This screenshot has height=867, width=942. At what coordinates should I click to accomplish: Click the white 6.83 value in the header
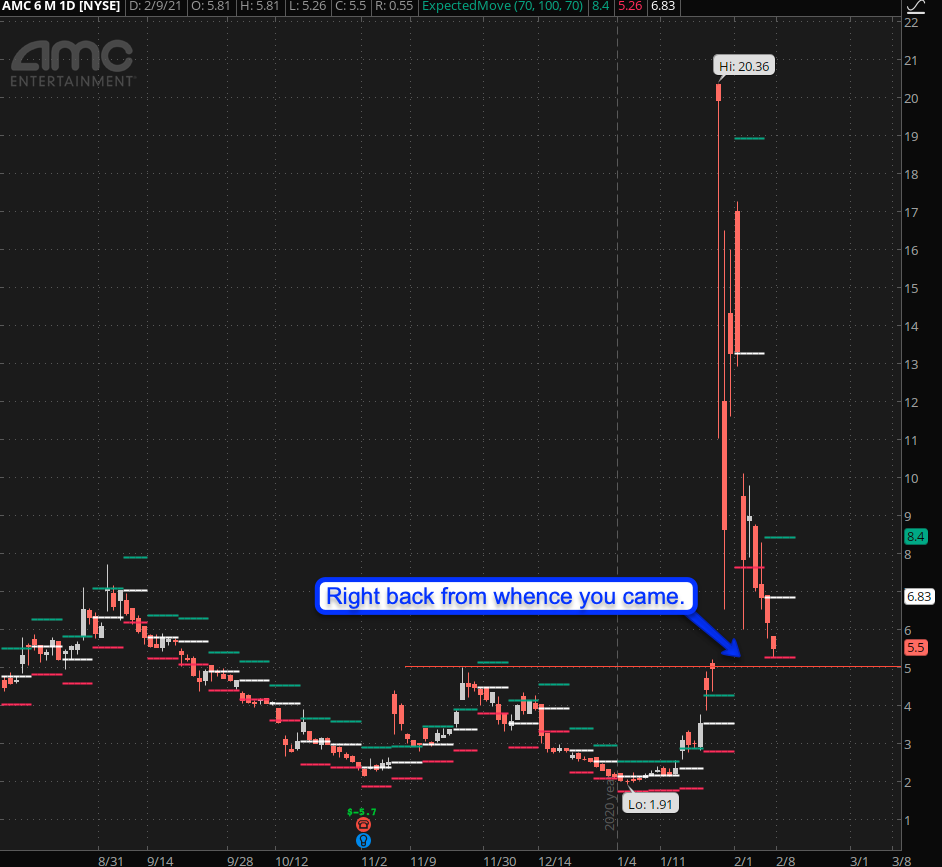point(663,6)
